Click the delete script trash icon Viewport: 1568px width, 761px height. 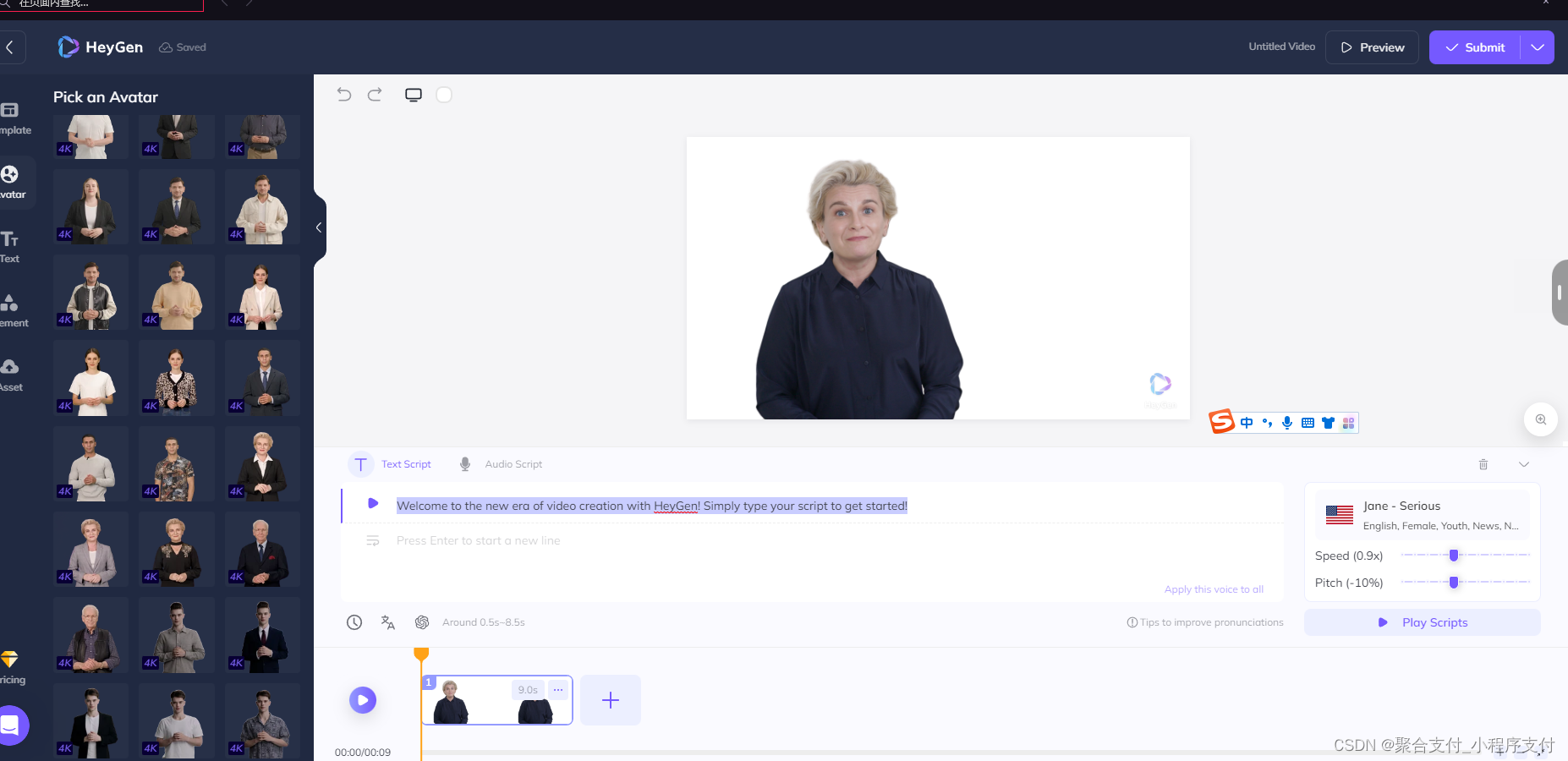click(1483, 464)
